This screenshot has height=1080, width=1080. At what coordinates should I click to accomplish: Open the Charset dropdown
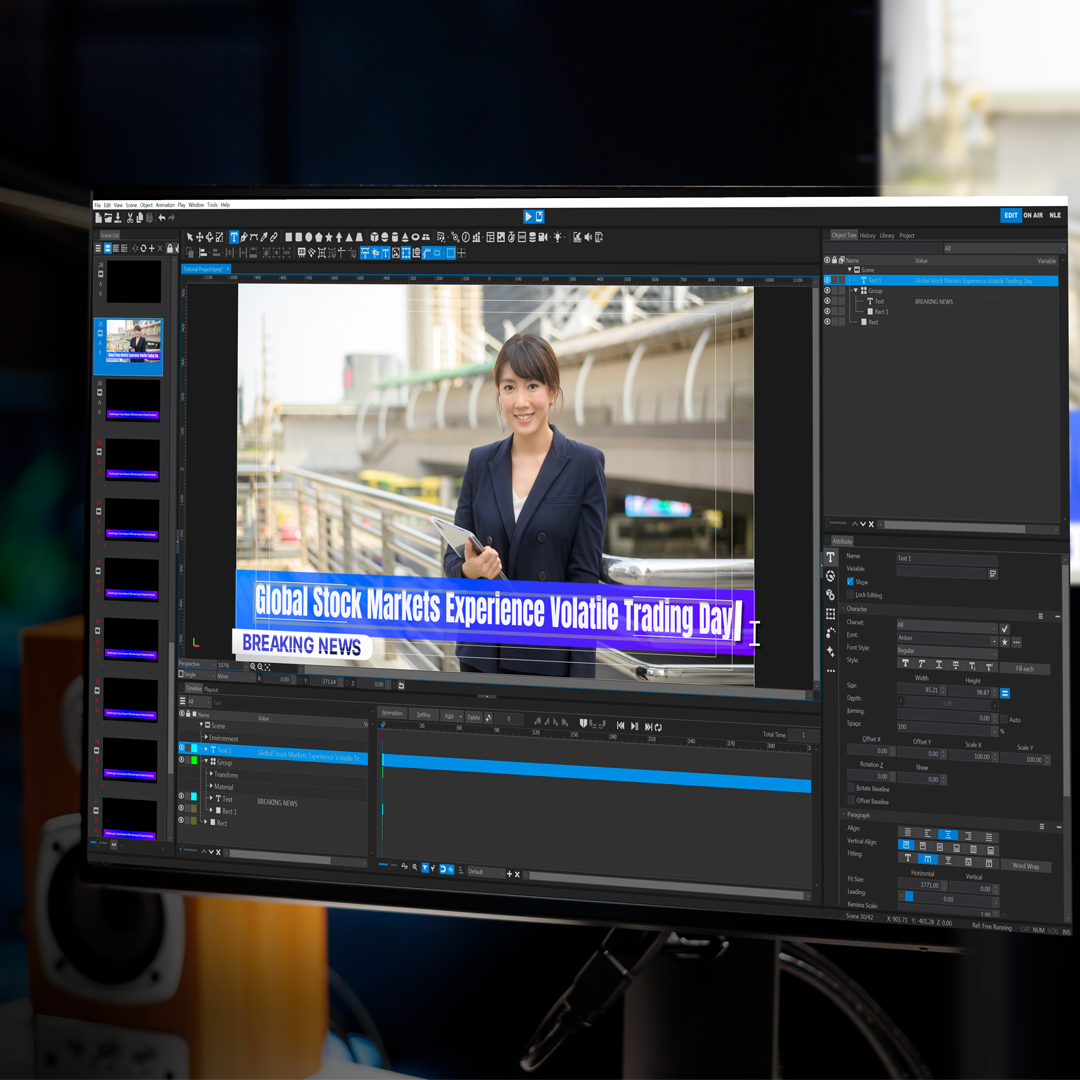[947, 625]
